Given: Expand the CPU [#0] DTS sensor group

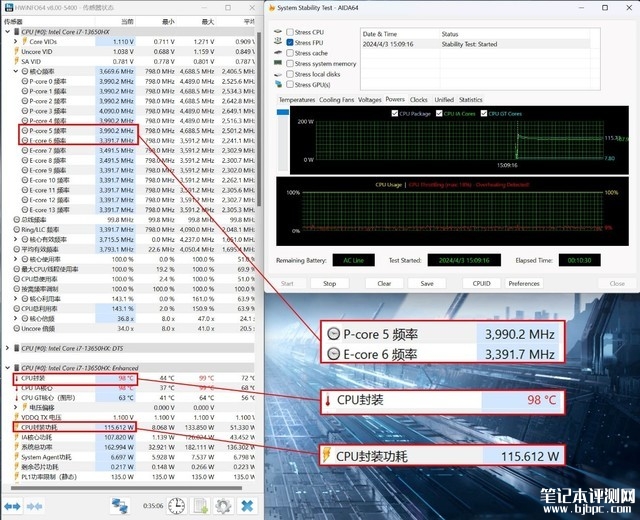Looking at the screenshot, I should 7,348.
